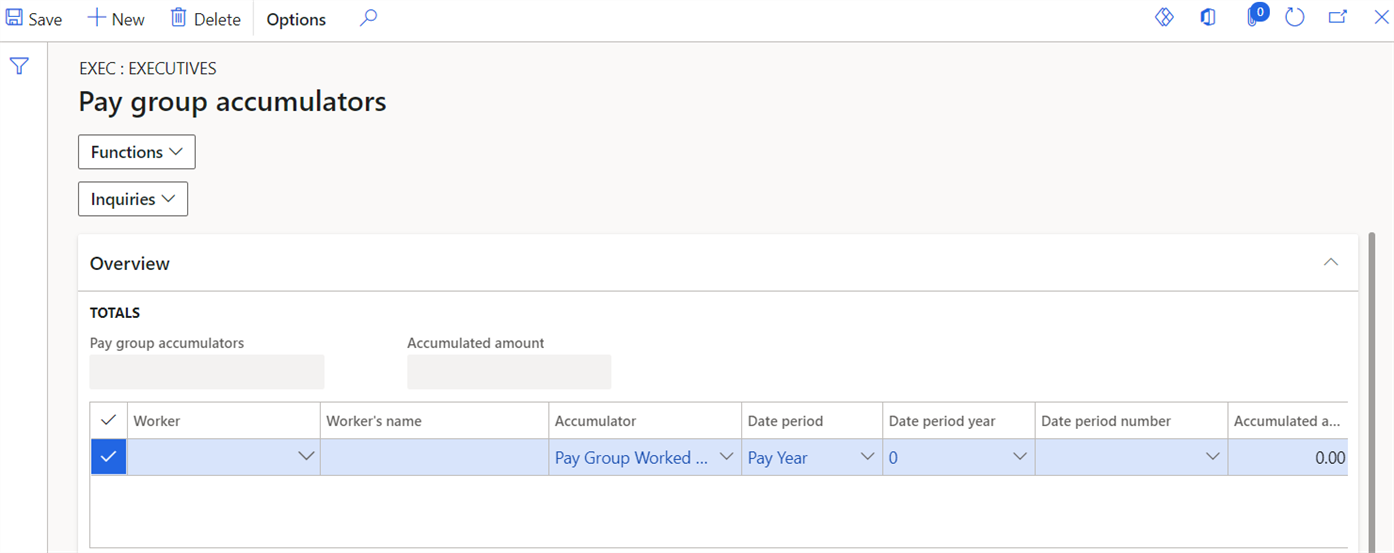Viewport: 1394px width, 553px height.
Task: Open form in new window icon
Action: [x=1337, y=17]
